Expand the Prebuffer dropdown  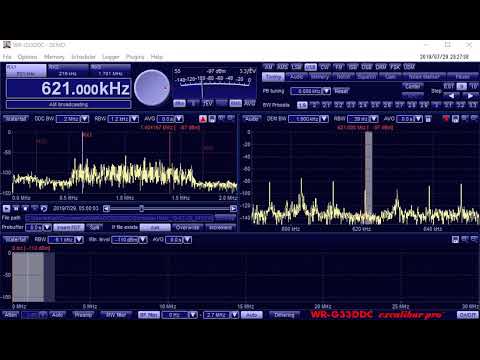[x=47, y=227]
